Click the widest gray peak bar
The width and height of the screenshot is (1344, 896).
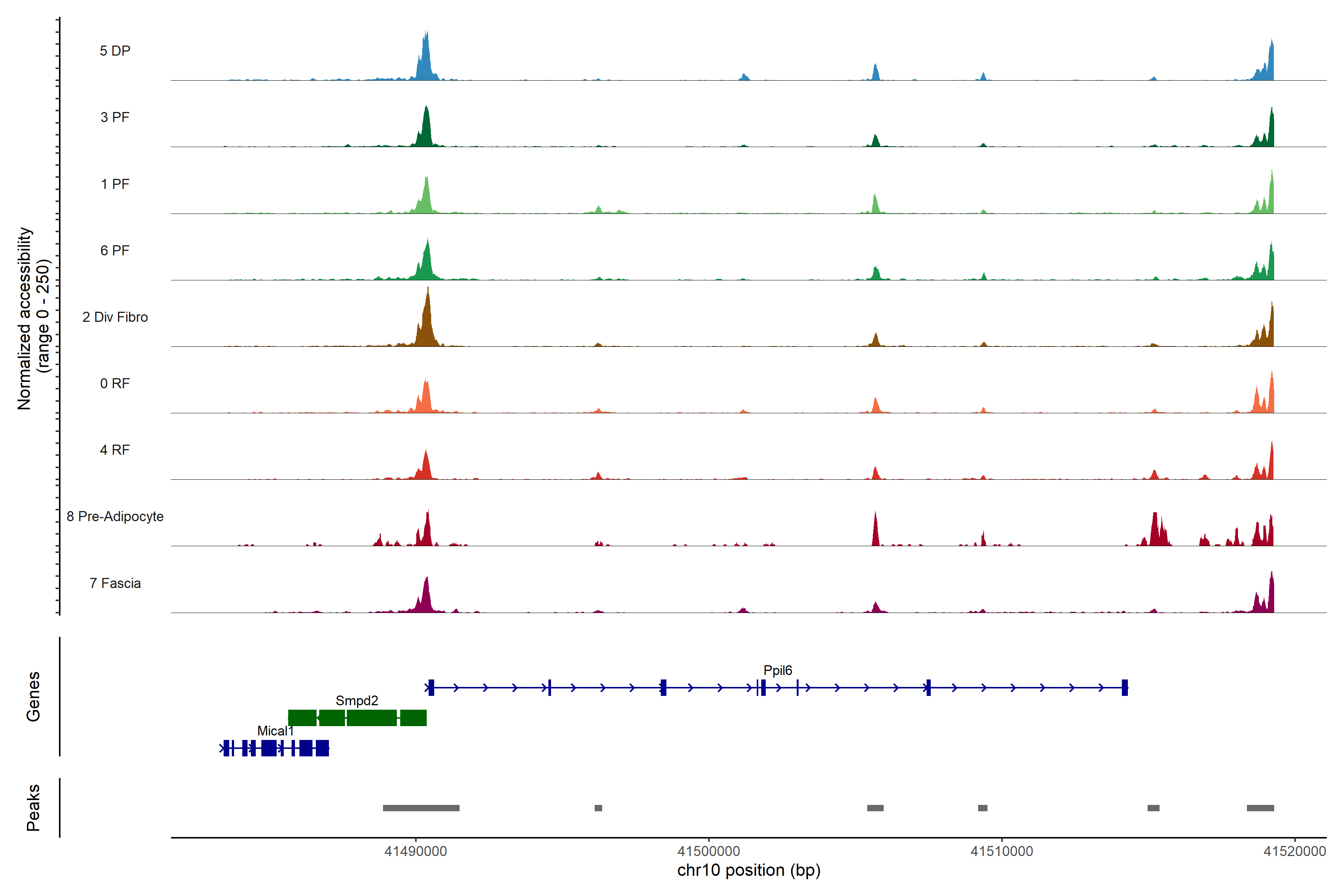pyautogui.click(x=421, y=808)
